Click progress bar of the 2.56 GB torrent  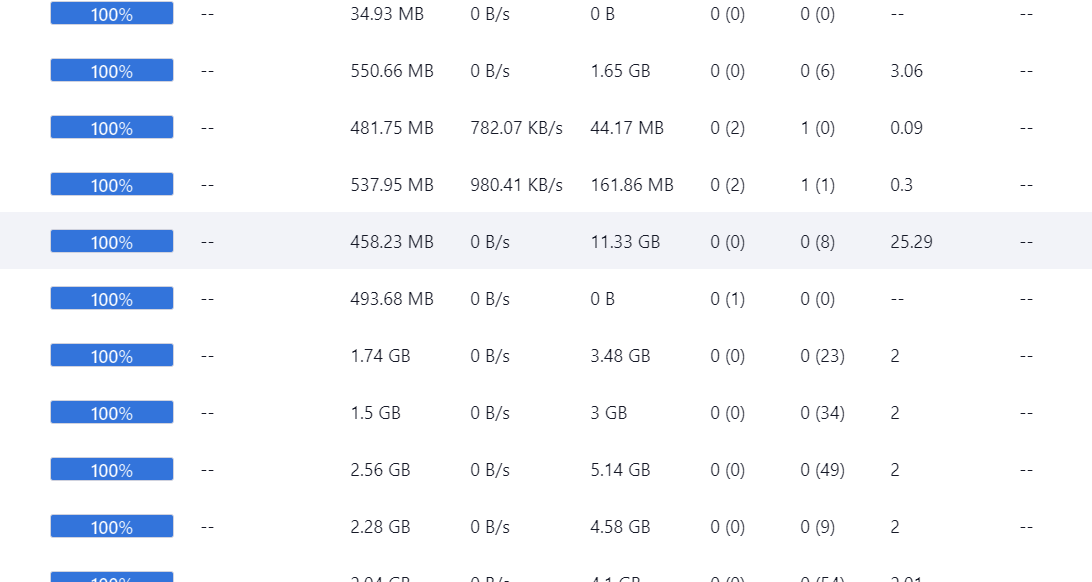[x=111, y=470]
